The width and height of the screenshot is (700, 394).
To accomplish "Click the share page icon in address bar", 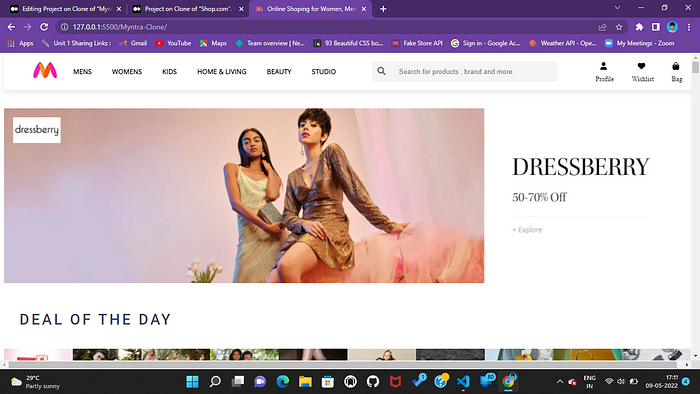I will tap(603, 27).
